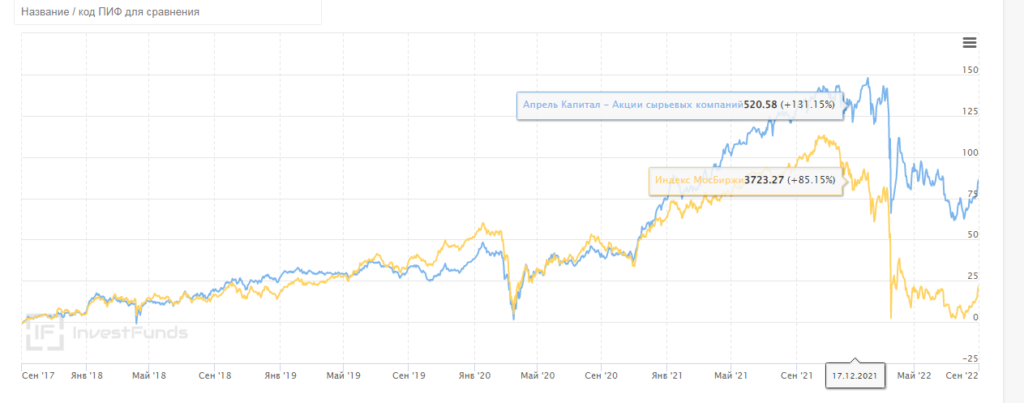Click the Янв '18 axis label

(86, 376)
